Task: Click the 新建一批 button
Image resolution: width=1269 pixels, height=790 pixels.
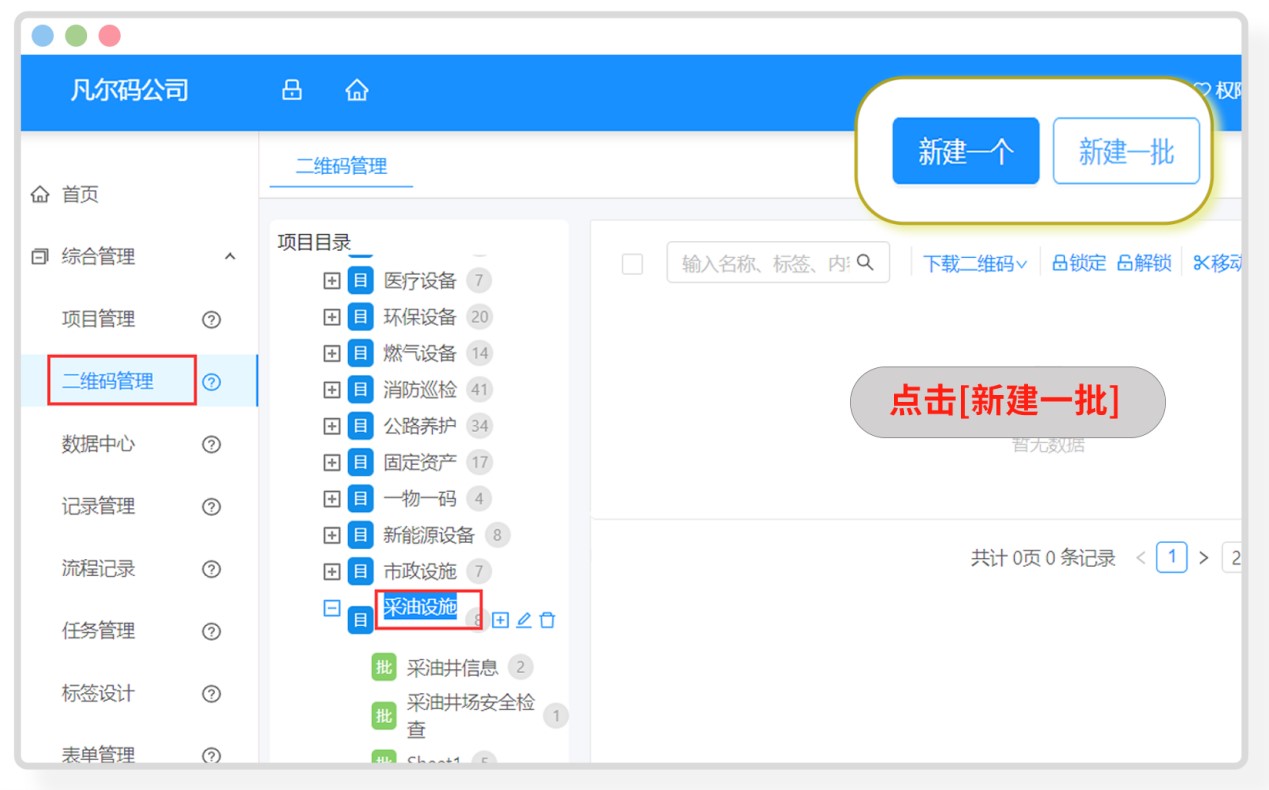Action: [x=1126, y=152]
